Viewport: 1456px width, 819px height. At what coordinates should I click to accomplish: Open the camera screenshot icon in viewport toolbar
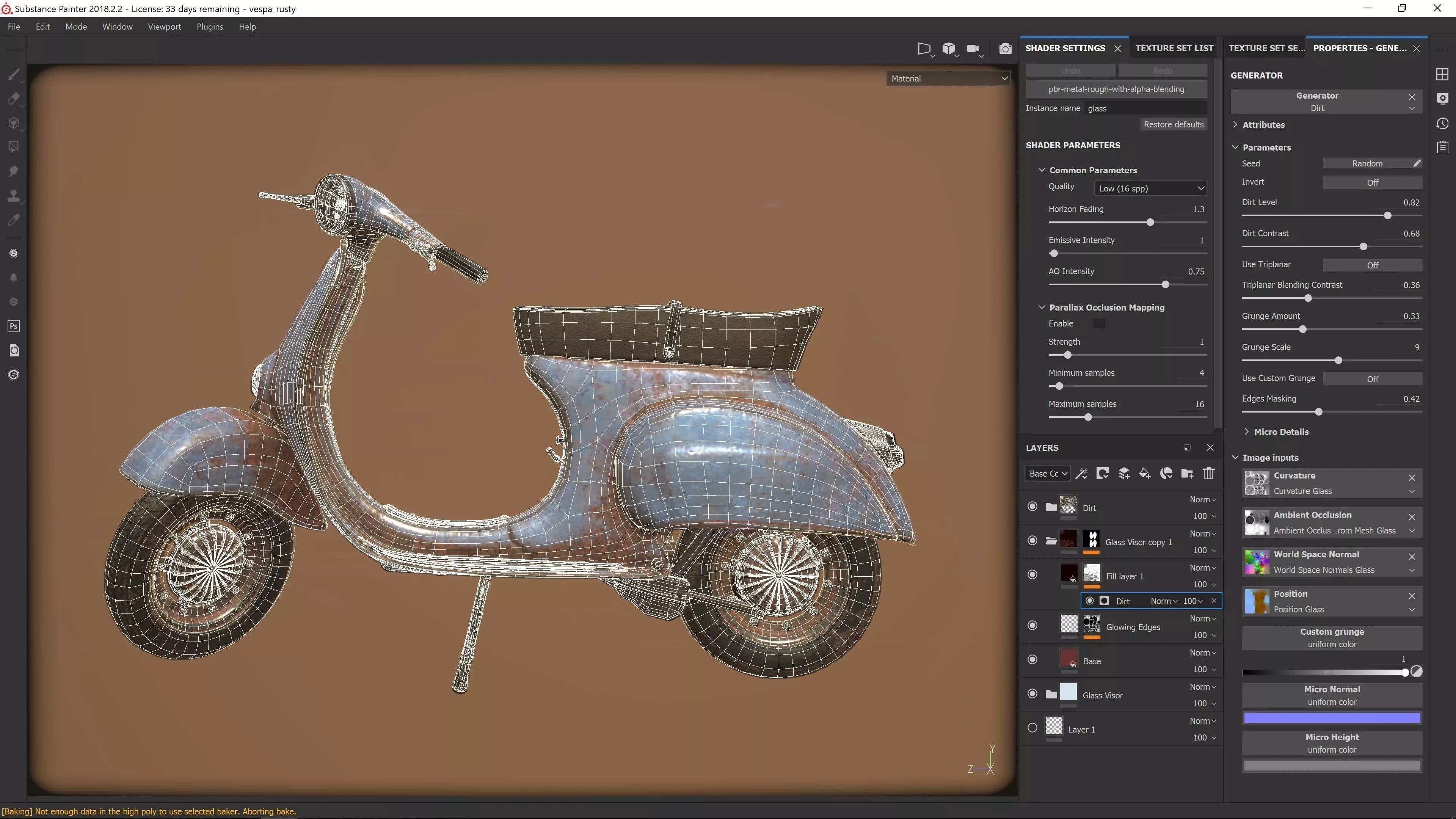(x=1005, y=49)
